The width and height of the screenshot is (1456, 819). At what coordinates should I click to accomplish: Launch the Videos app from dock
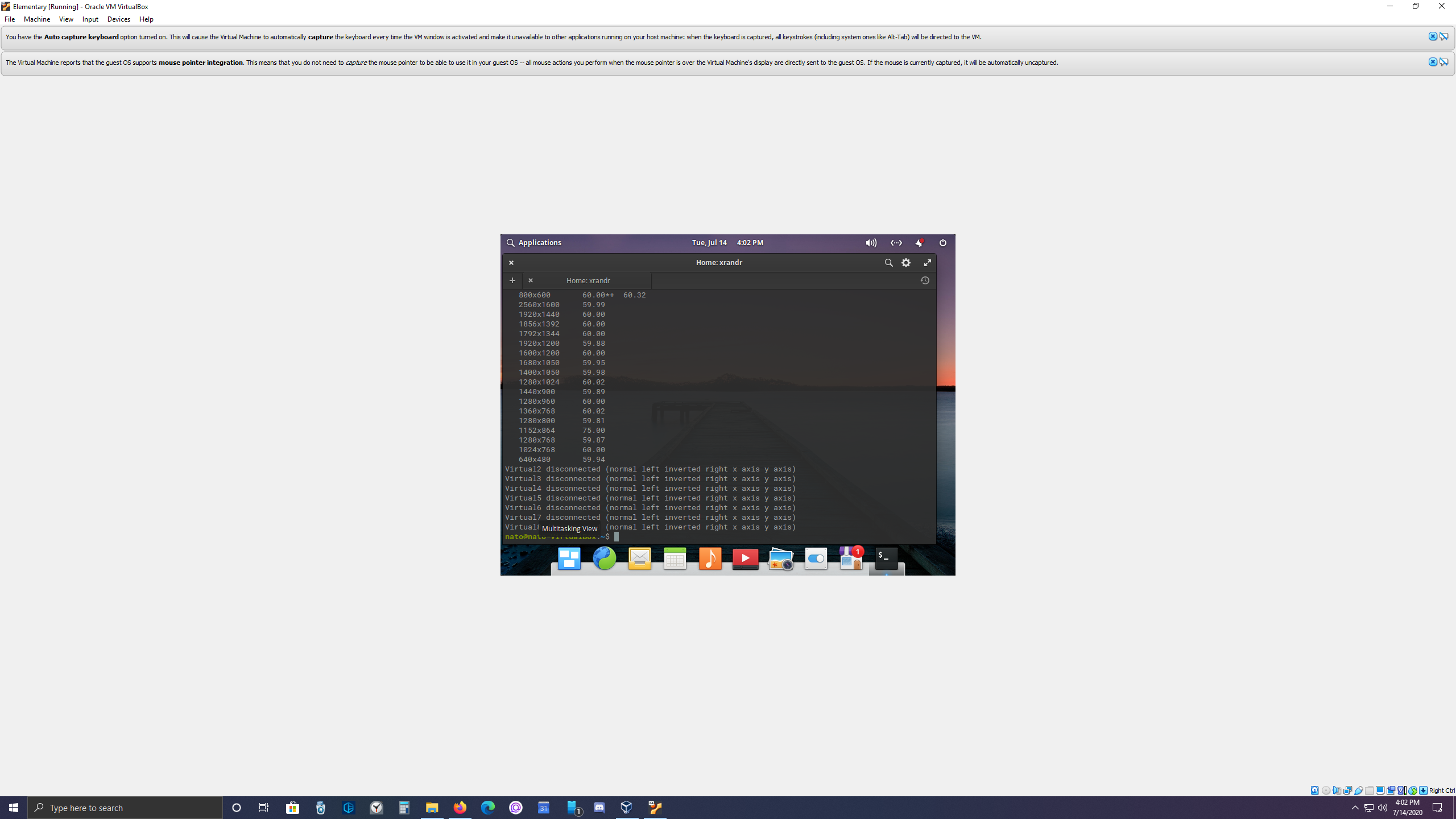coord(745,559)
